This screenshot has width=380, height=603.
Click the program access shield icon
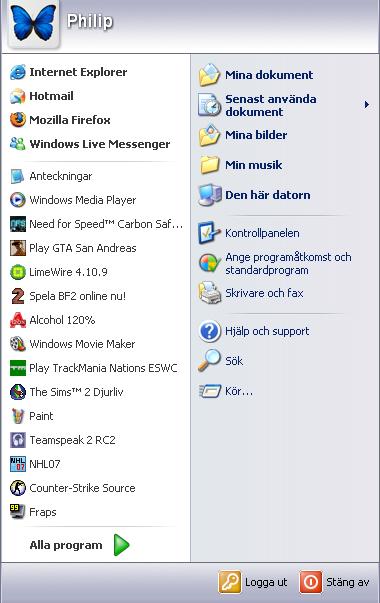point(209,263)
